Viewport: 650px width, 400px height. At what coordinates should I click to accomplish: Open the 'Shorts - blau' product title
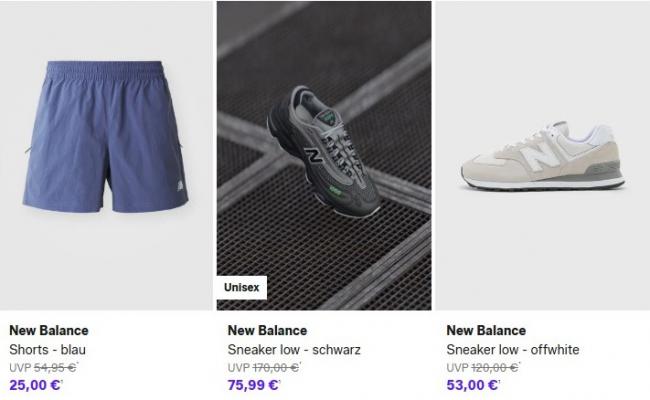[x=49, y=350]
